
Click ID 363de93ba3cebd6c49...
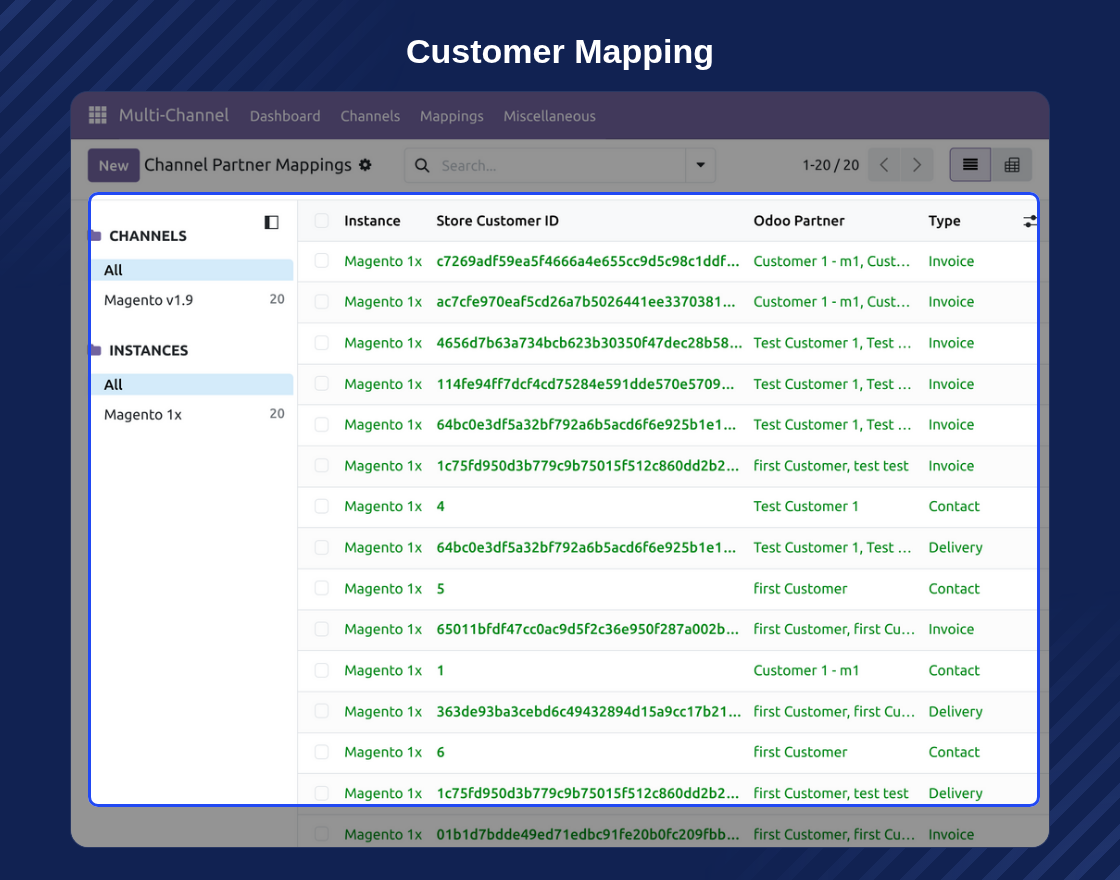click(x=589, y=711)
